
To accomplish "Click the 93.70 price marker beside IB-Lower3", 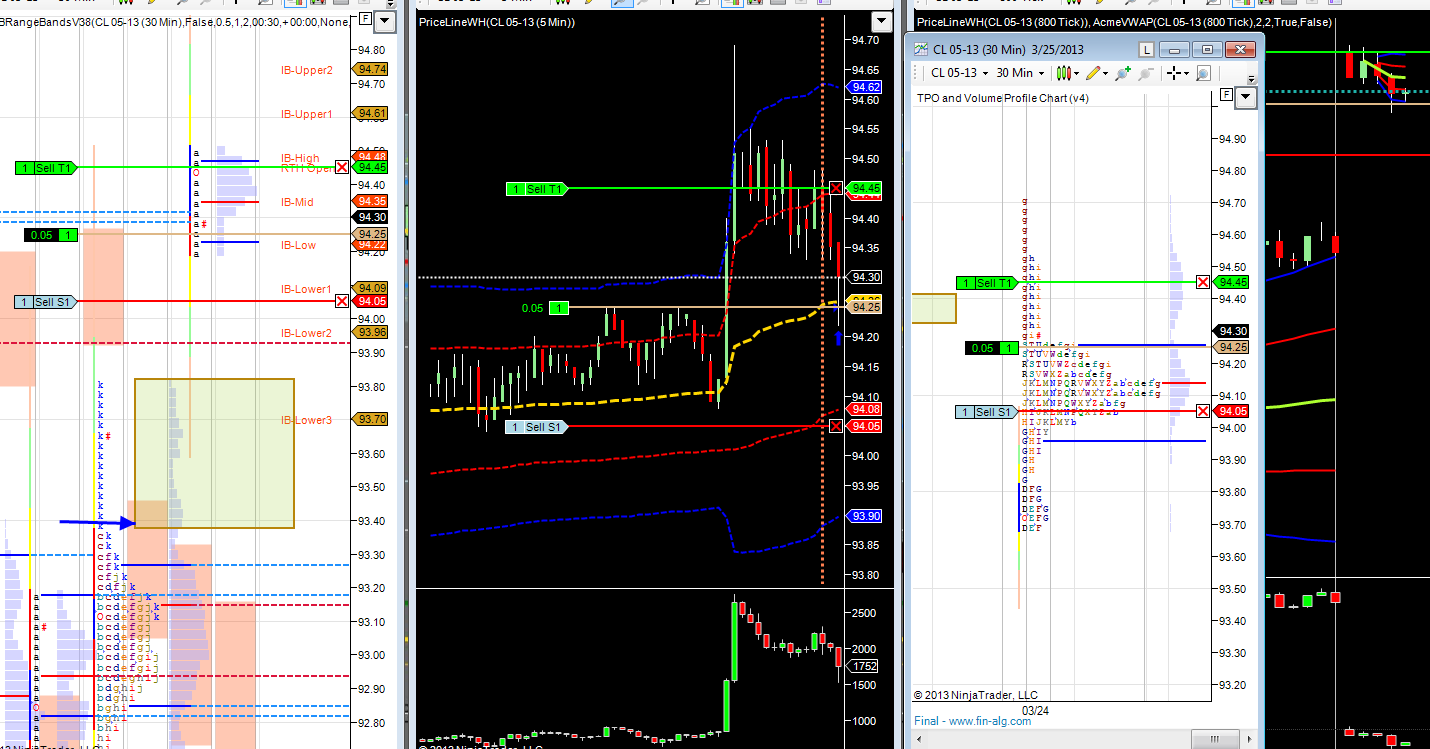I will 371,419.
